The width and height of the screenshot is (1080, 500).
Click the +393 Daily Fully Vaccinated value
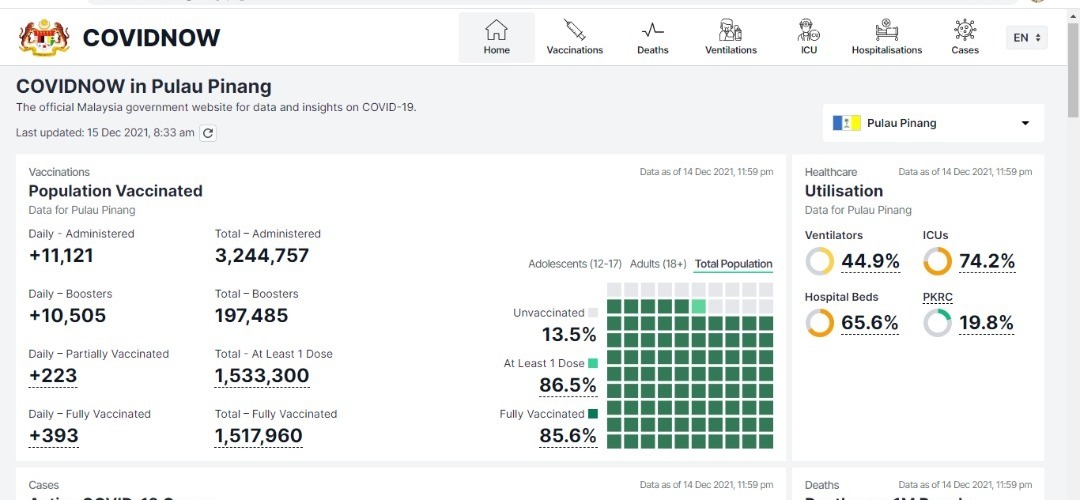pos(54,436)
